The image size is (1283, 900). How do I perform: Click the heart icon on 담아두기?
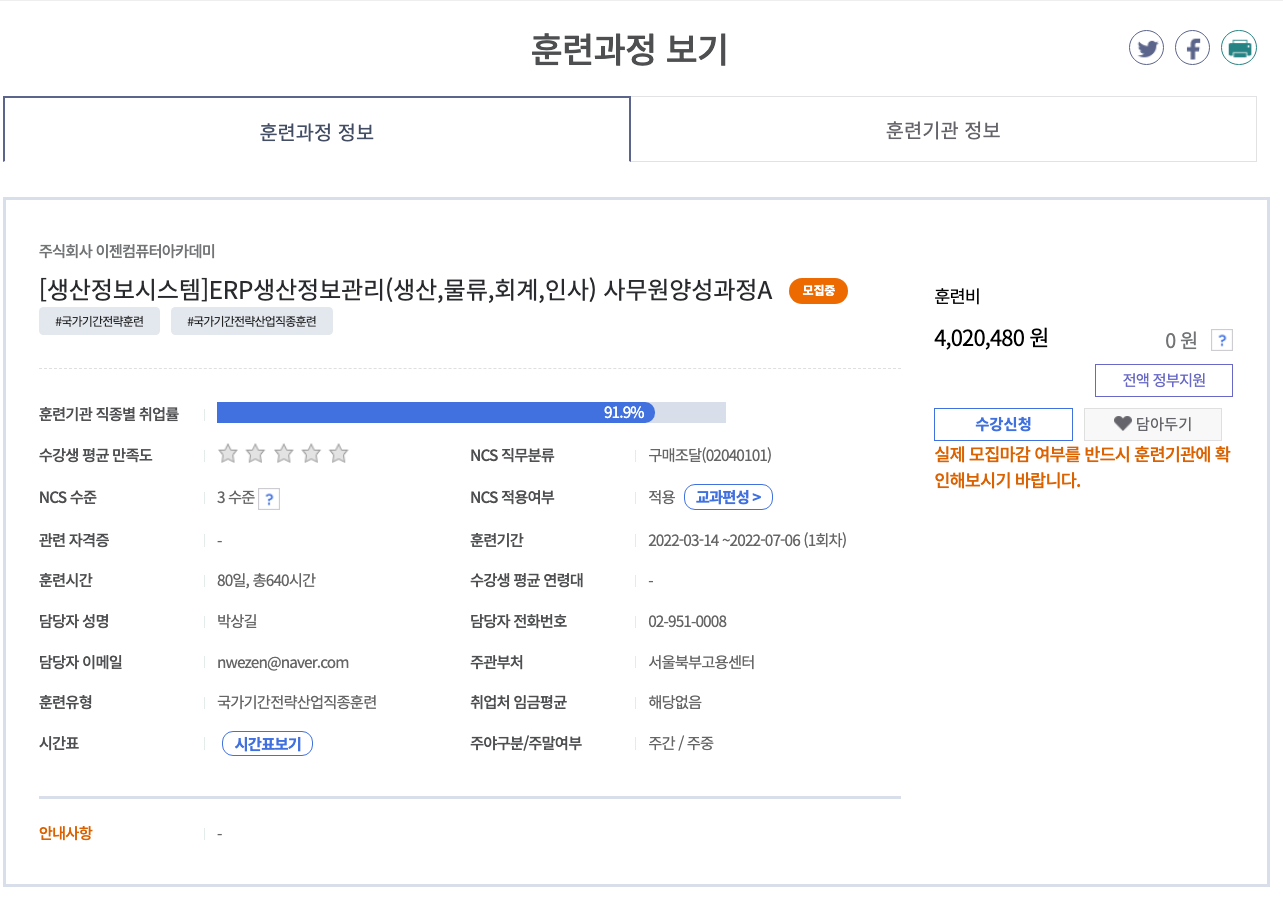coord(1122,424)
